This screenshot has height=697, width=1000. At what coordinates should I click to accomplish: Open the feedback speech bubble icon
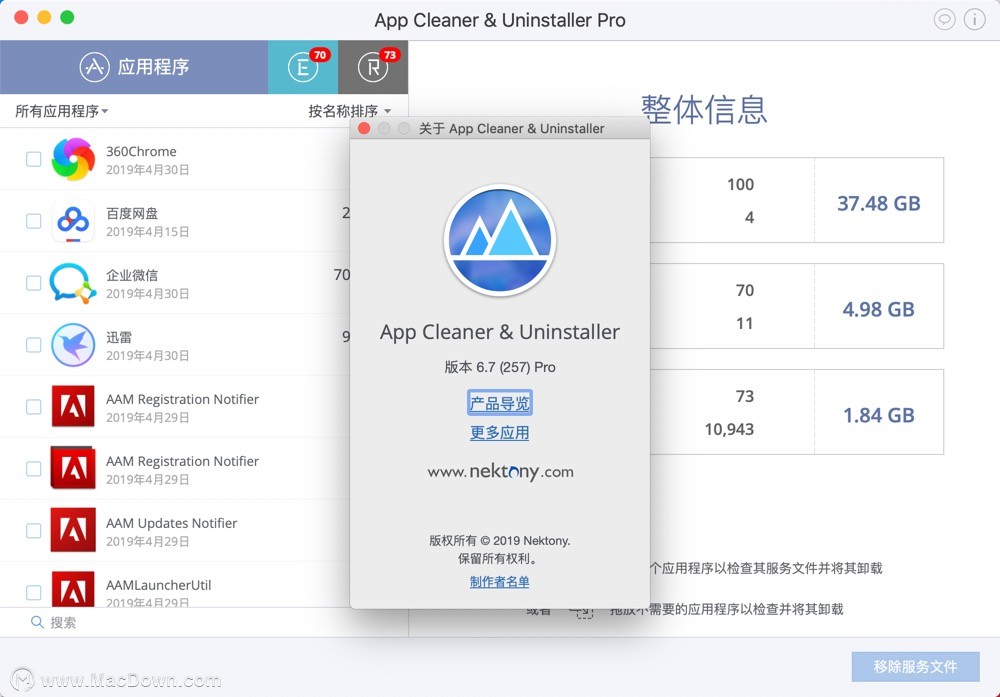coord(945,20)
